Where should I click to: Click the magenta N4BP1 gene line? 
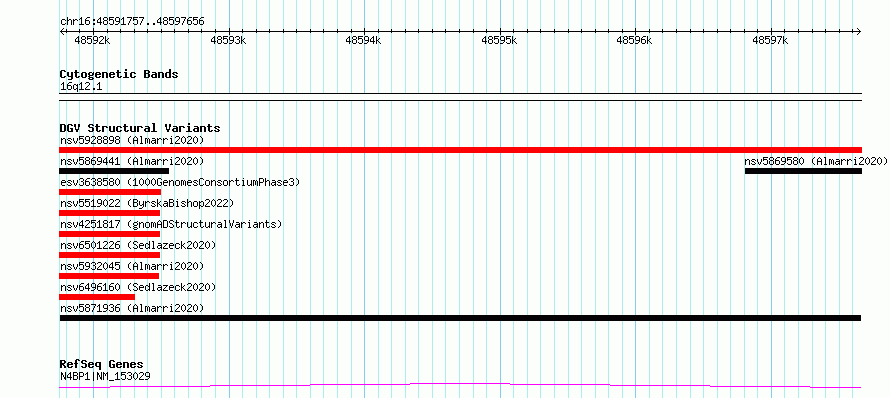[460, 386]
